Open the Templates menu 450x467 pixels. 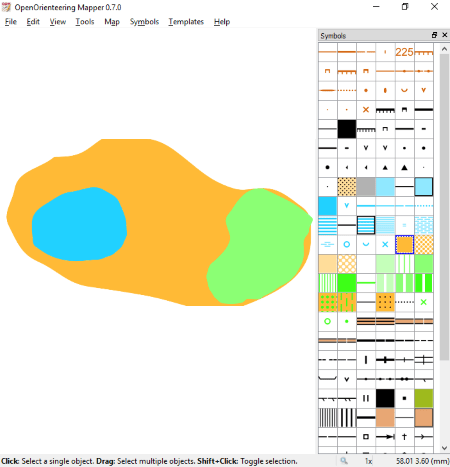(186, 22)
